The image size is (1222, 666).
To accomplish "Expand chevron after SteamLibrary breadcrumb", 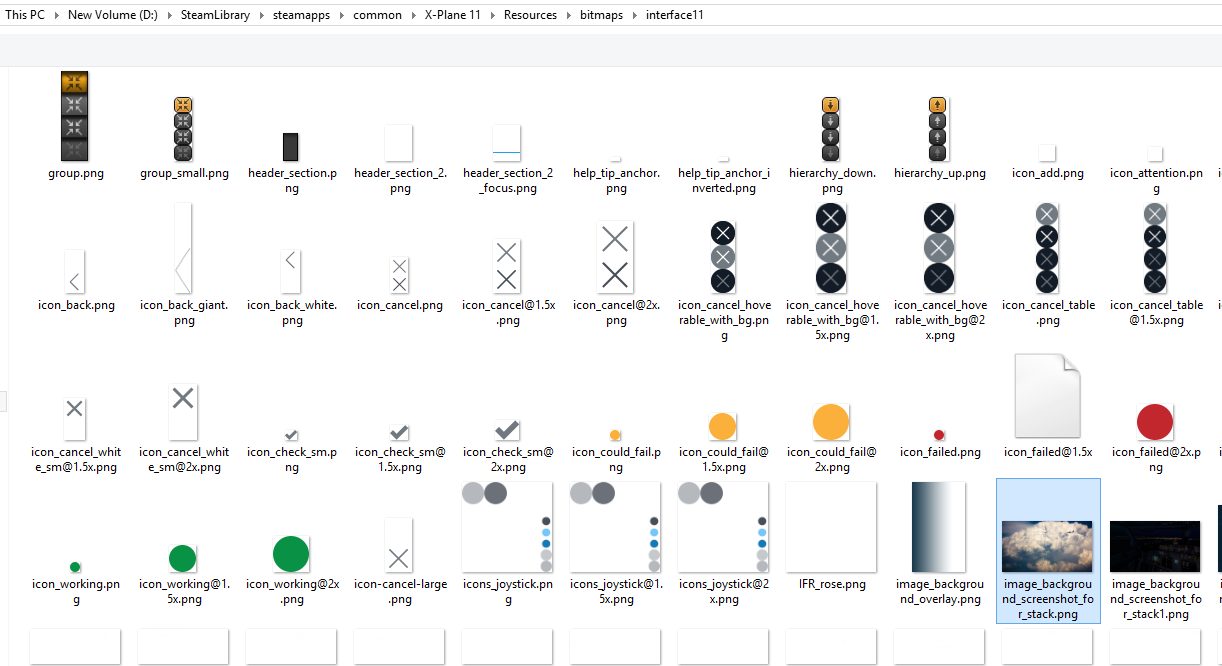I will pos(262,15).
